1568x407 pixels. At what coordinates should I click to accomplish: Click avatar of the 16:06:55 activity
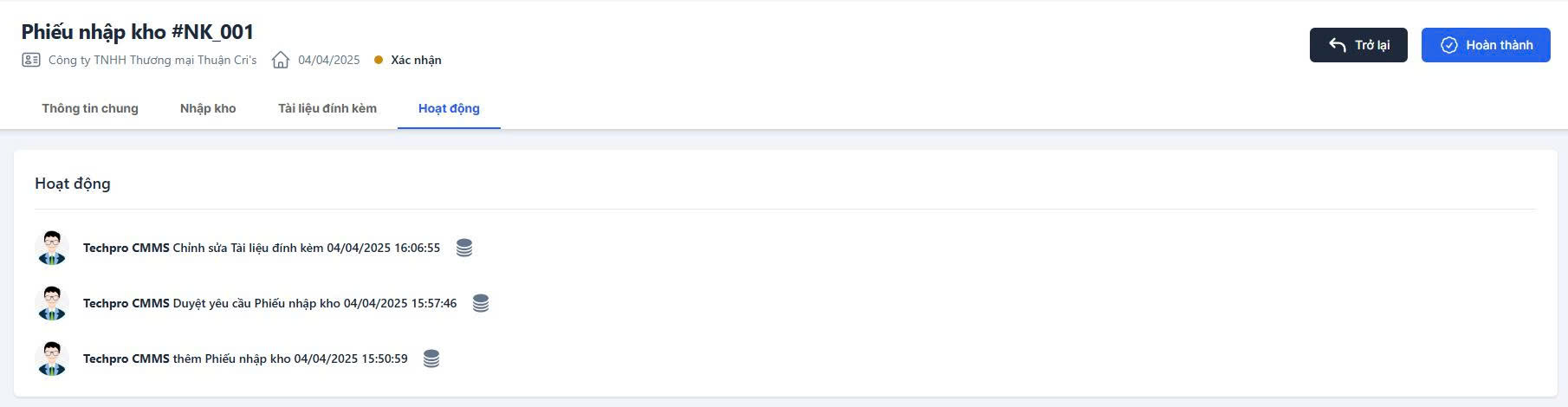(x=52, y=248)
